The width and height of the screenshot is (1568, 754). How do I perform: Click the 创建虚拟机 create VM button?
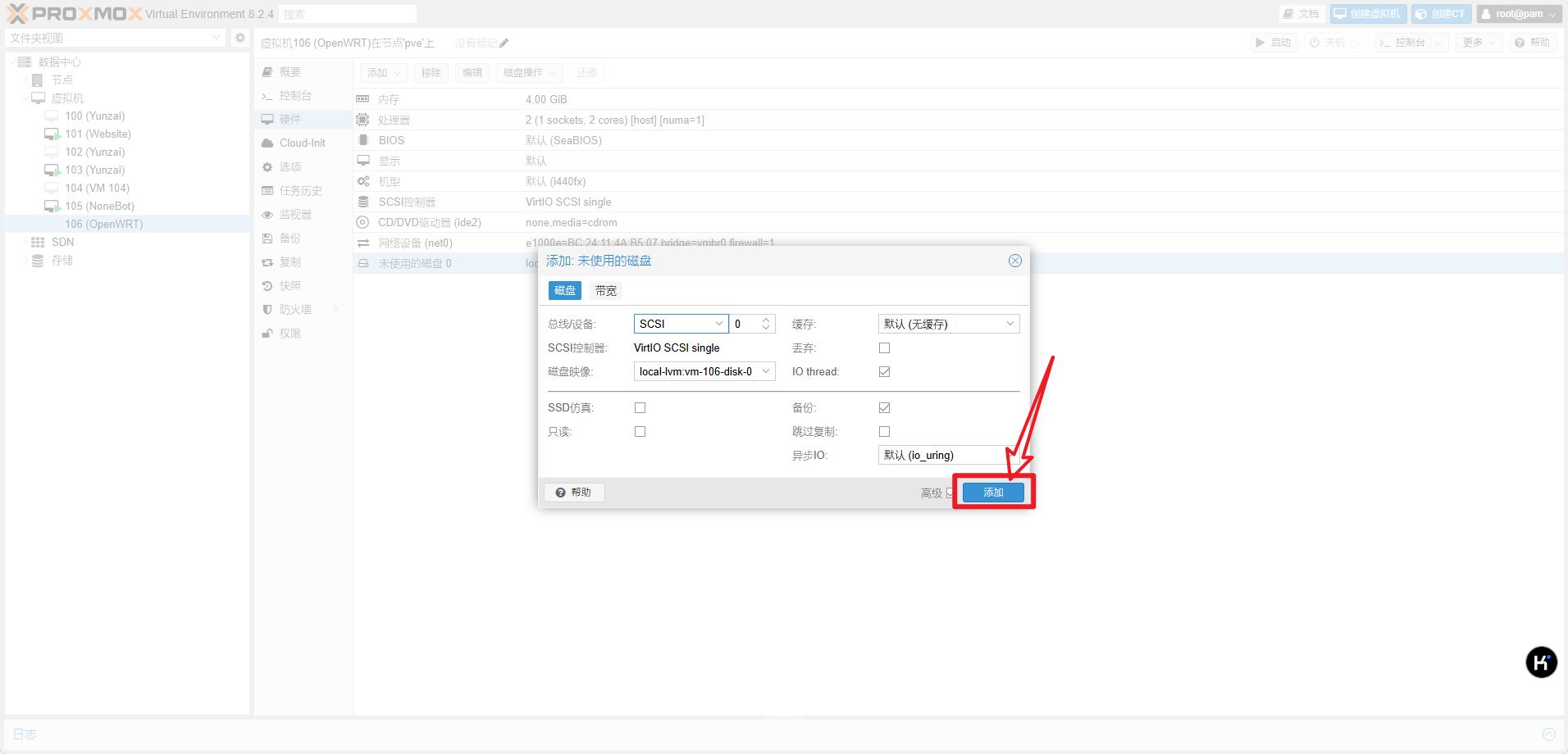pyautogui.click(x=1368, y=14)
